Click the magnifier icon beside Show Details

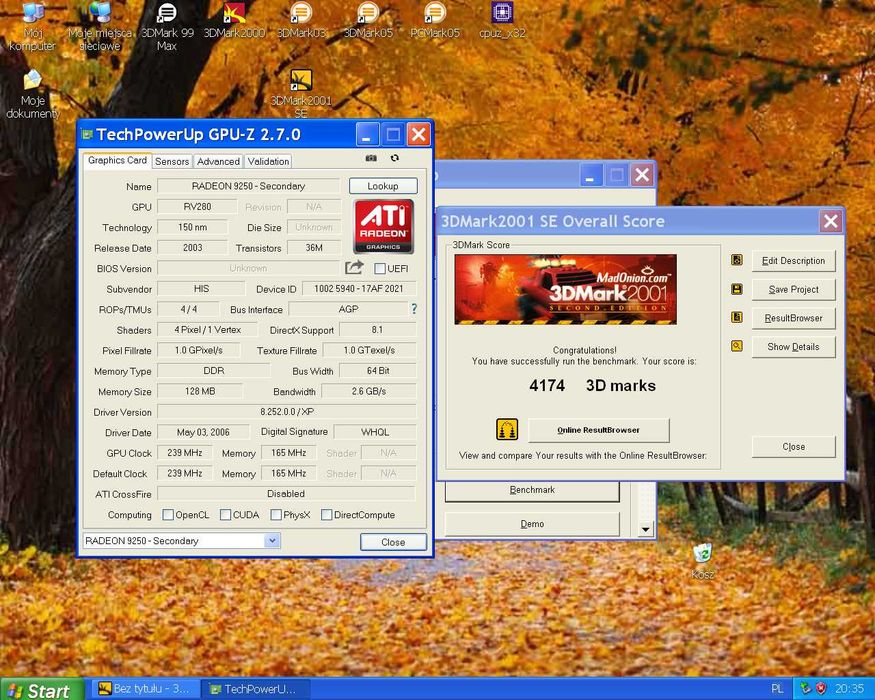click(x=737, y=346)
